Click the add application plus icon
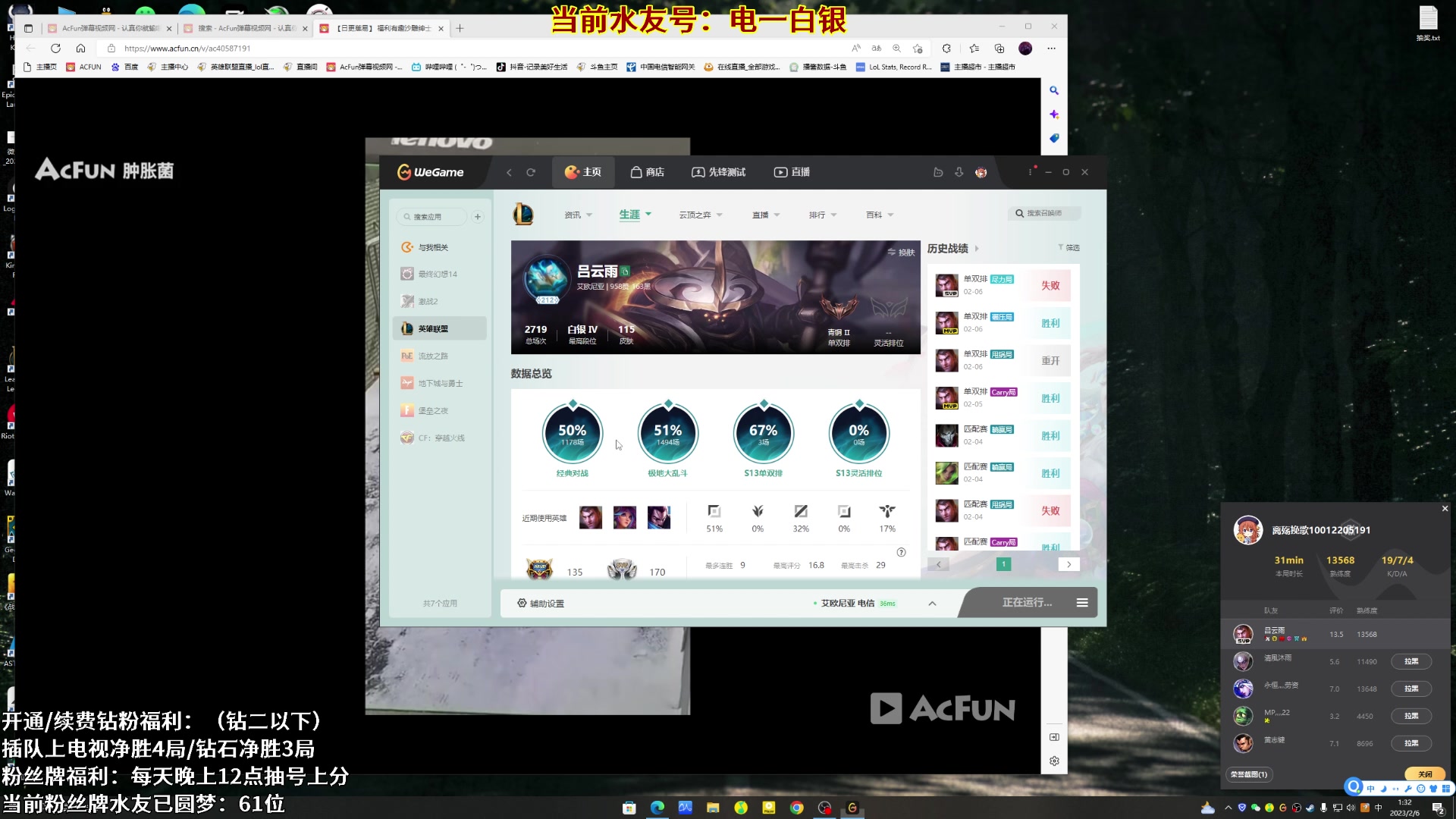 coord(478,217)
